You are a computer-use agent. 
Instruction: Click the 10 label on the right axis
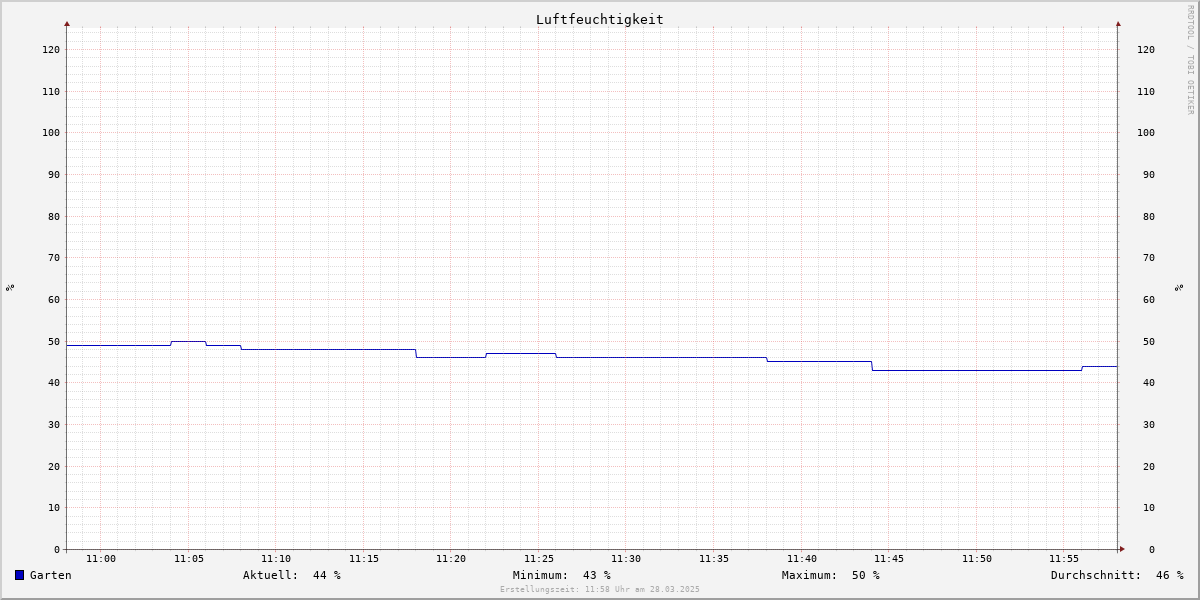1149,508
